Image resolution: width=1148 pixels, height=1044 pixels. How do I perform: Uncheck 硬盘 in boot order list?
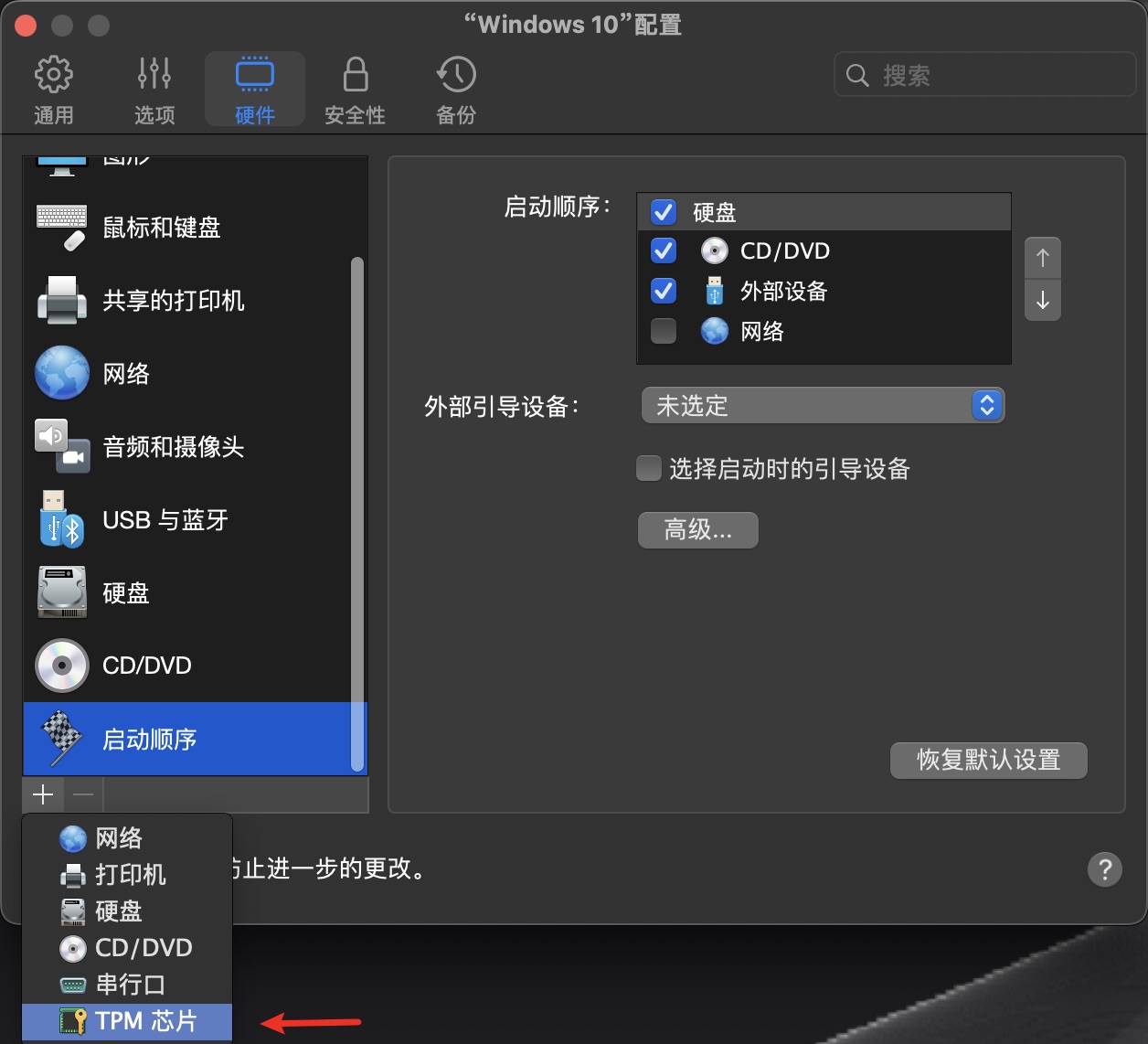664,212
